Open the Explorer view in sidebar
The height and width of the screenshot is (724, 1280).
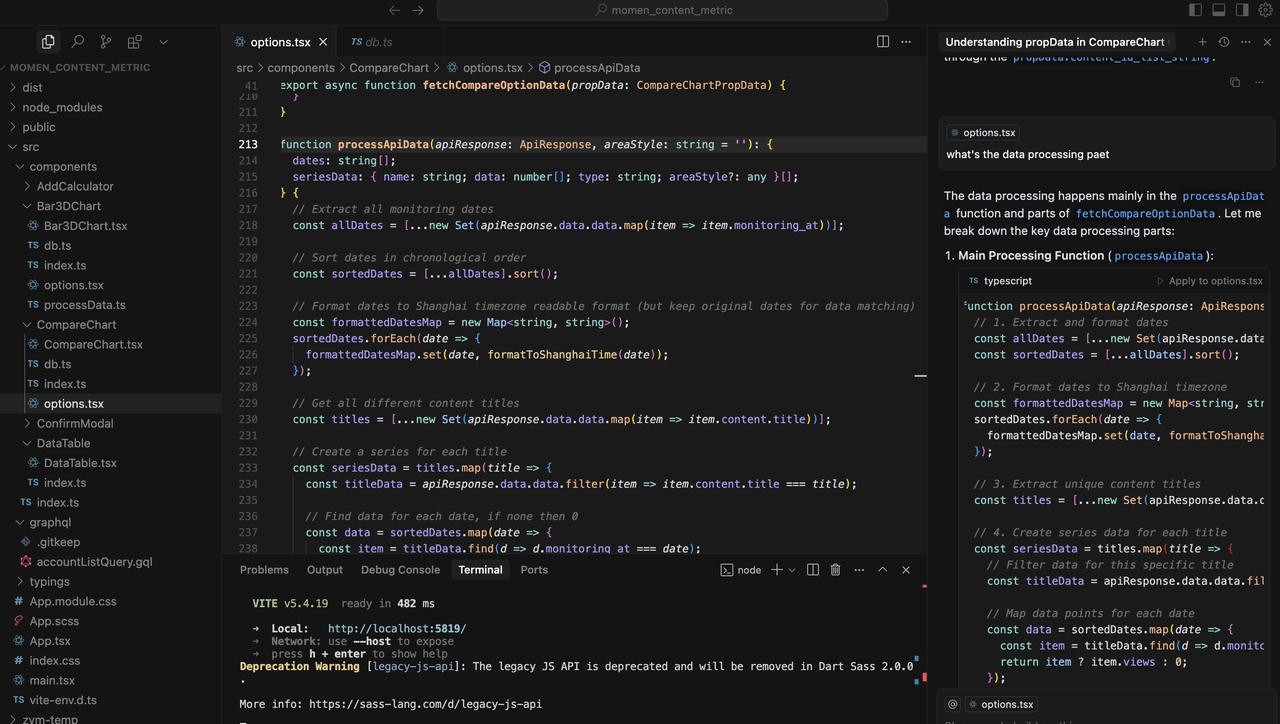tap(48, 42)
